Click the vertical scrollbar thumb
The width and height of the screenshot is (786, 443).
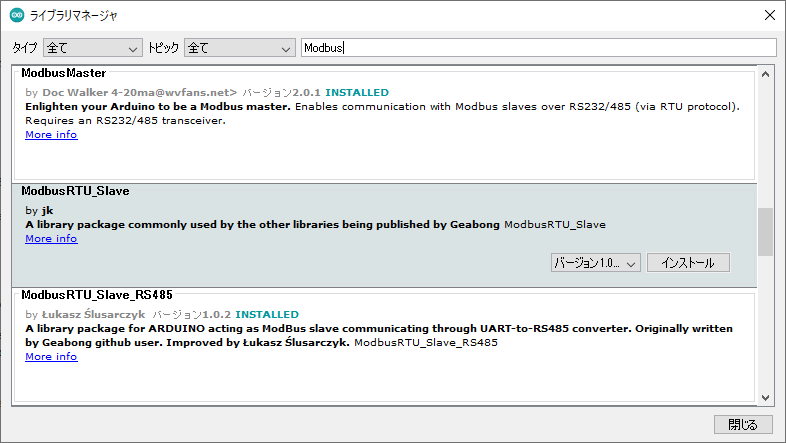(765, 231)
